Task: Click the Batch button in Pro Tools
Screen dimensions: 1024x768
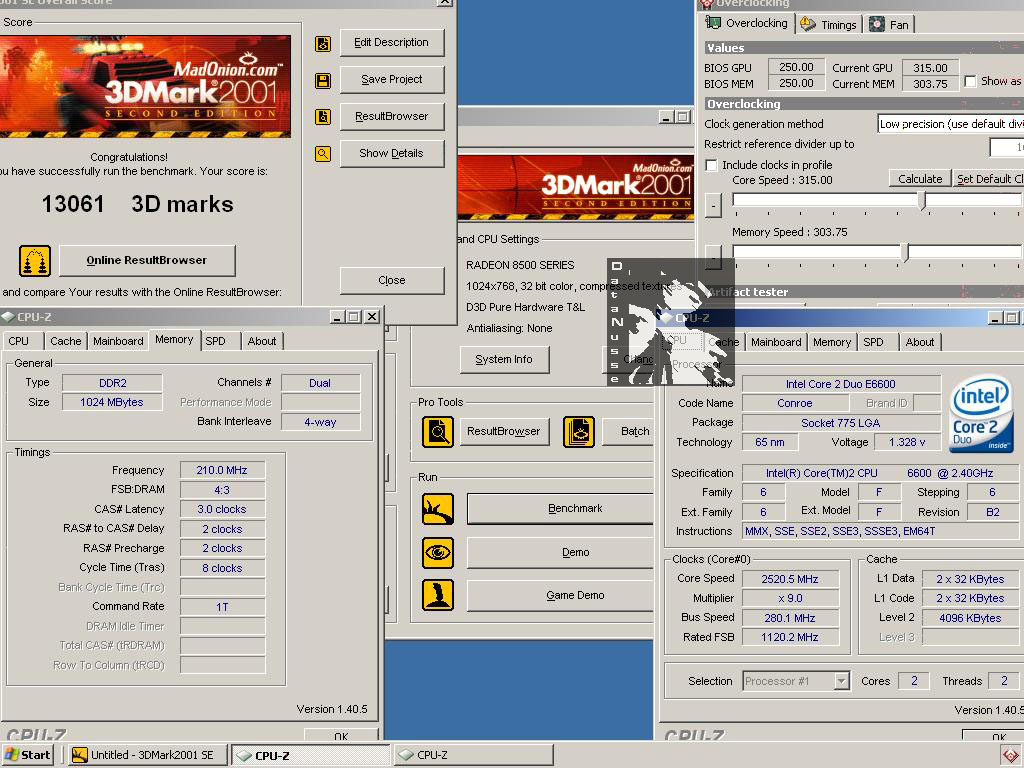Action: (628, 432)
